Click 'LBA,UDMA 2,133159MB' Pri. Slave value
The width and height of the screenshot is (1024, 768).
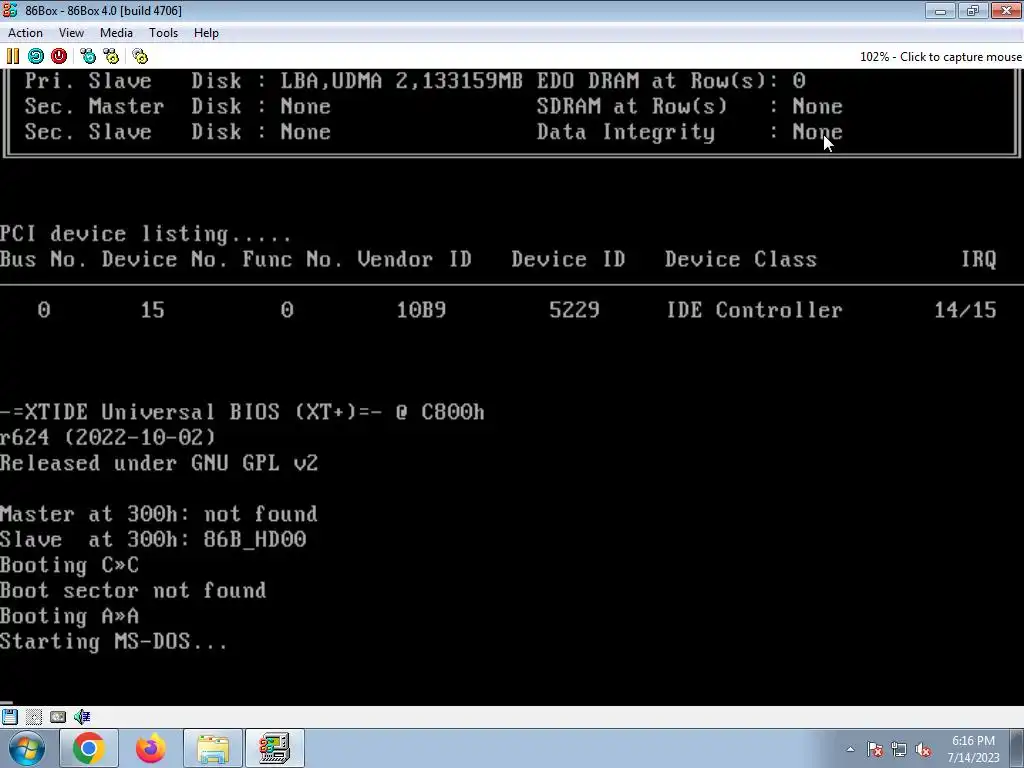click(402, 80)
